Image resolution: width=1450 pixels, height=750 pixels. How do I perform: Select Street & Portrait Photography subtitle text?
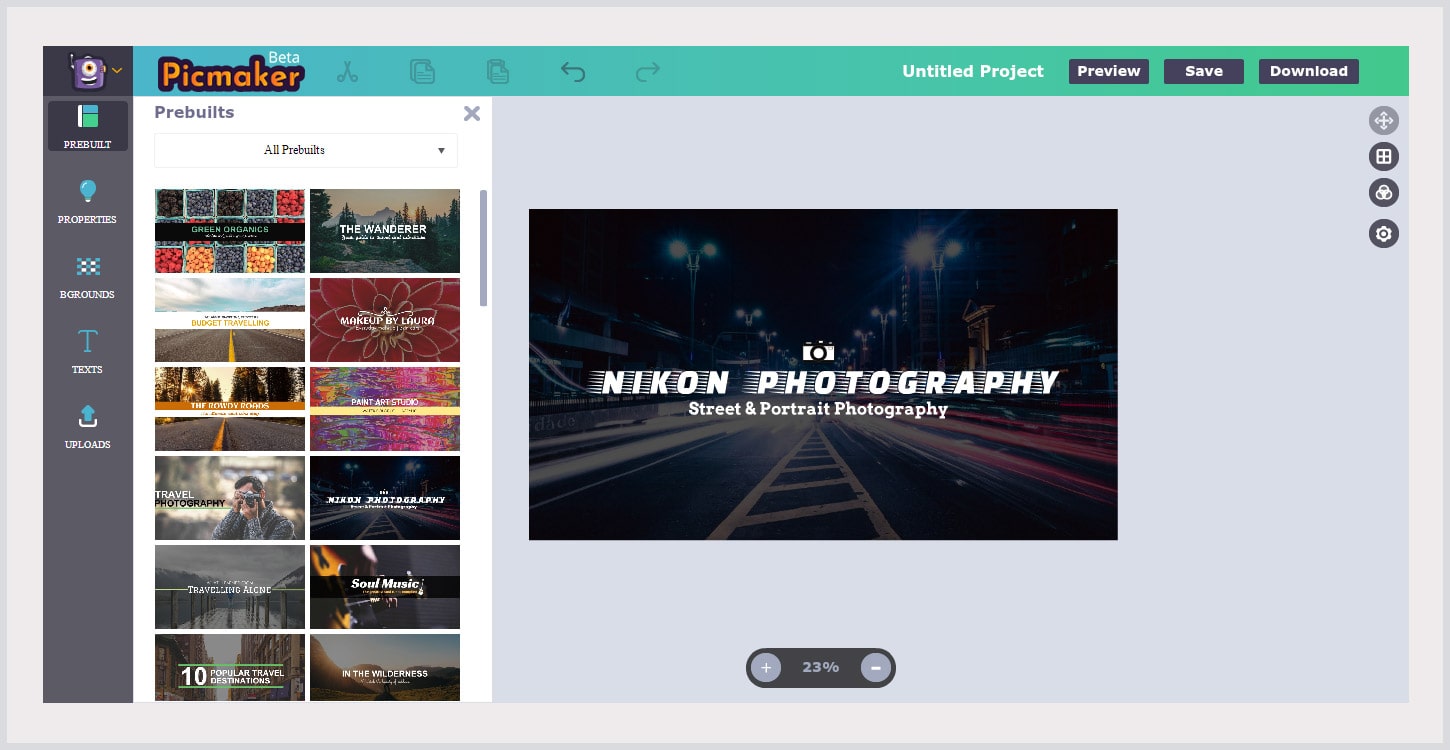(818, 409)
